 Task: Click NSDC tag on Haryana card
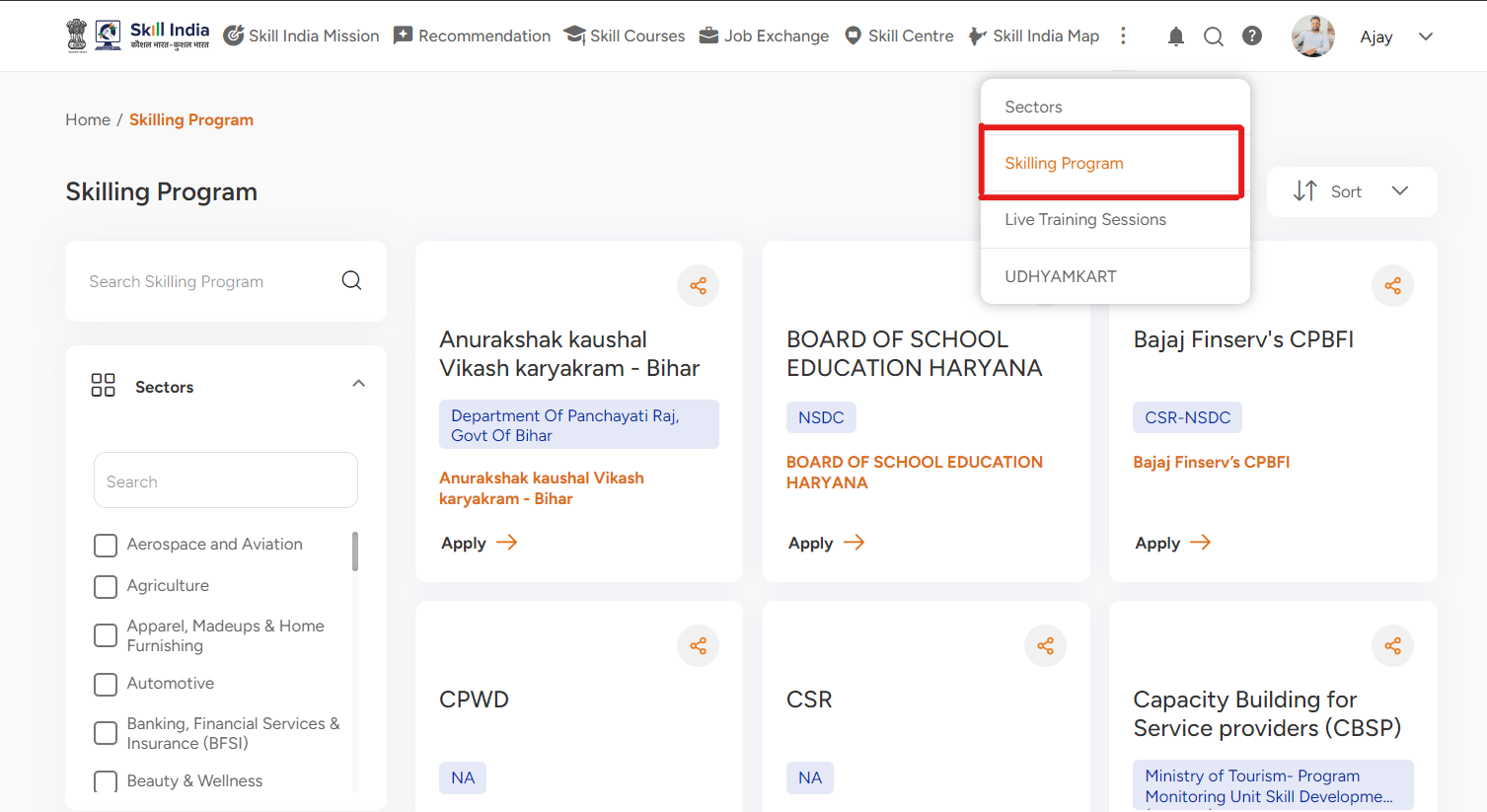[x=821, y=417]
